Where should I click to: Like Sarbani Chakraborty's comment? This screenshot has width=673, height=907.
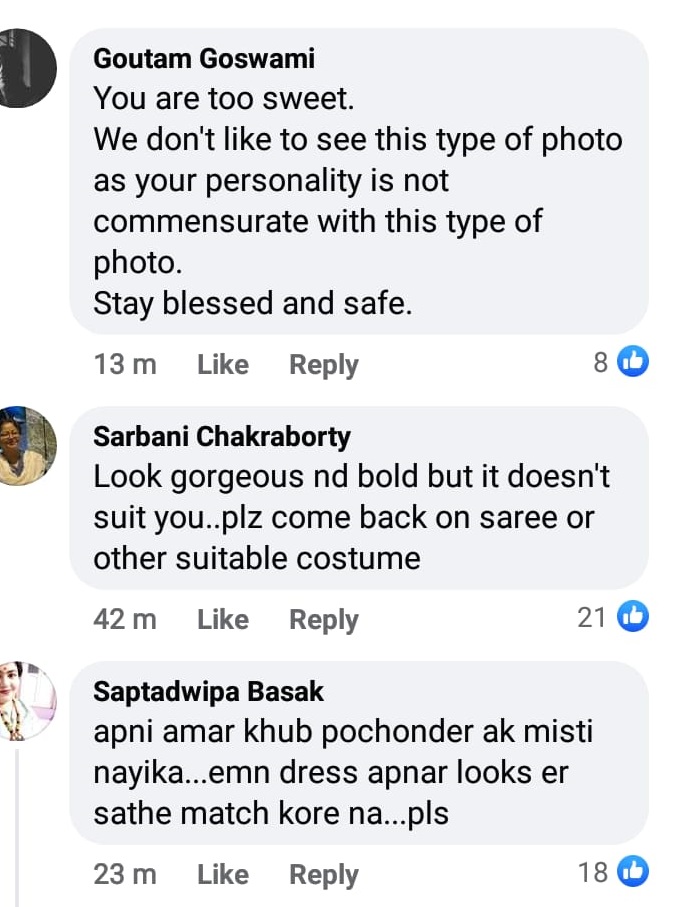pyautogui.click(x=222, y=620)
